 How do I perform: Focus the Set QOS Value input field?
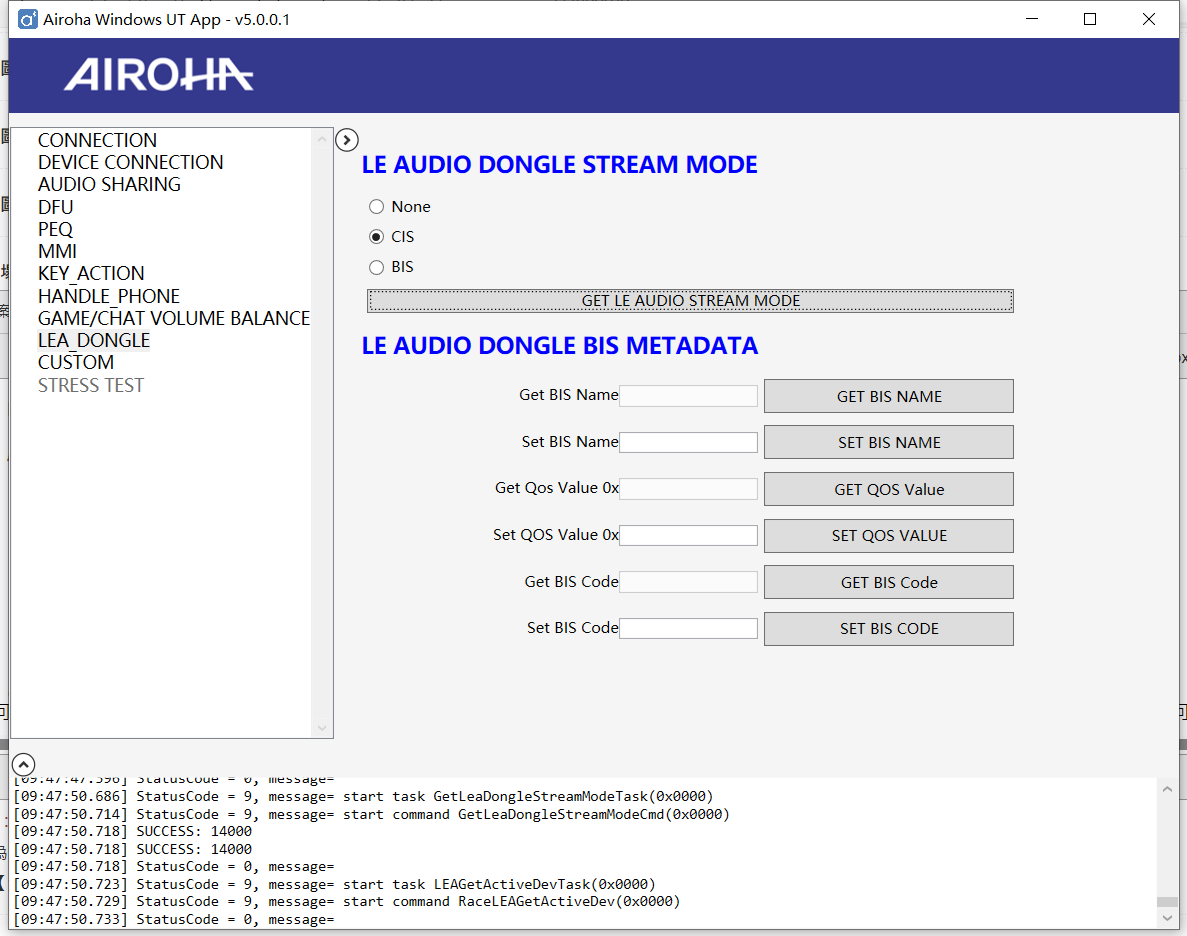click(x=688, y=535)
